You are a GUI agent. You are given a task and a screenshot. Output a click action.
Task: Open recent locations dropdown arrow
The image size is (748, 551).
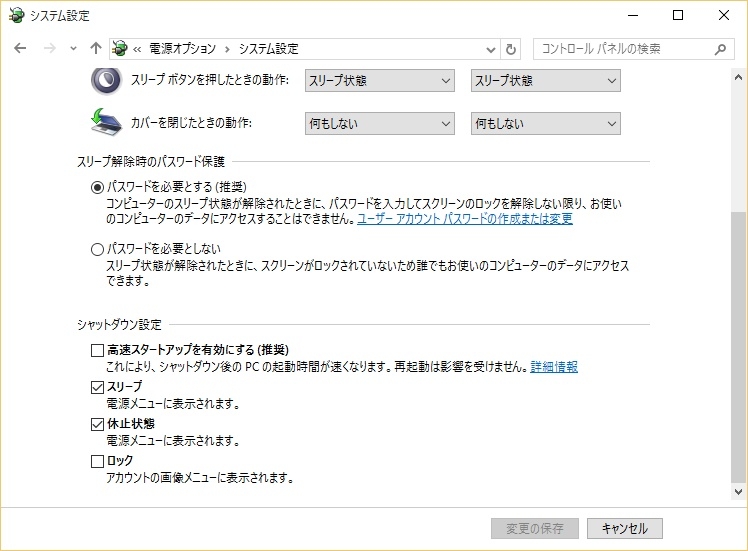point(74,48)
